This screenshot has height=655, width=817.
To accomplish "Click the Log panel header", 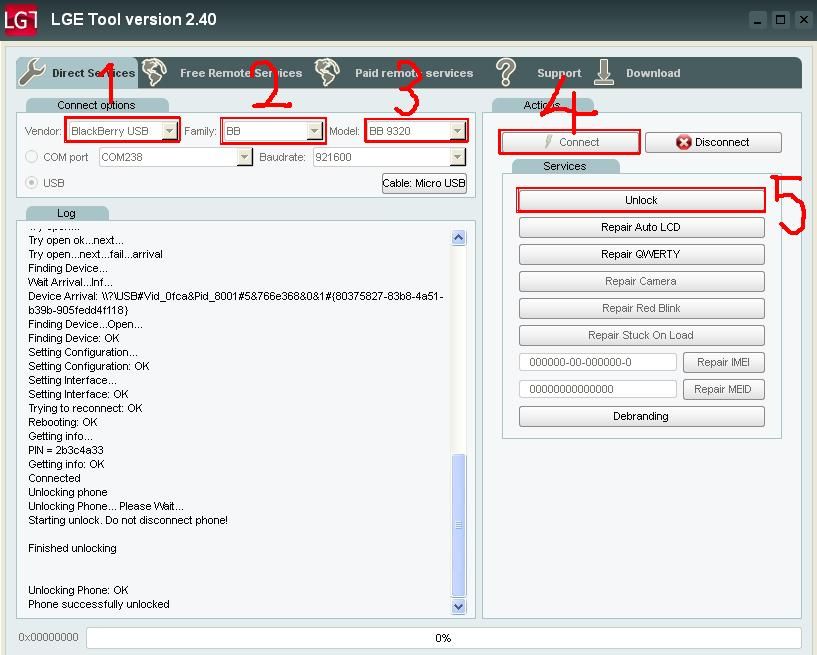I will [66, 213].
